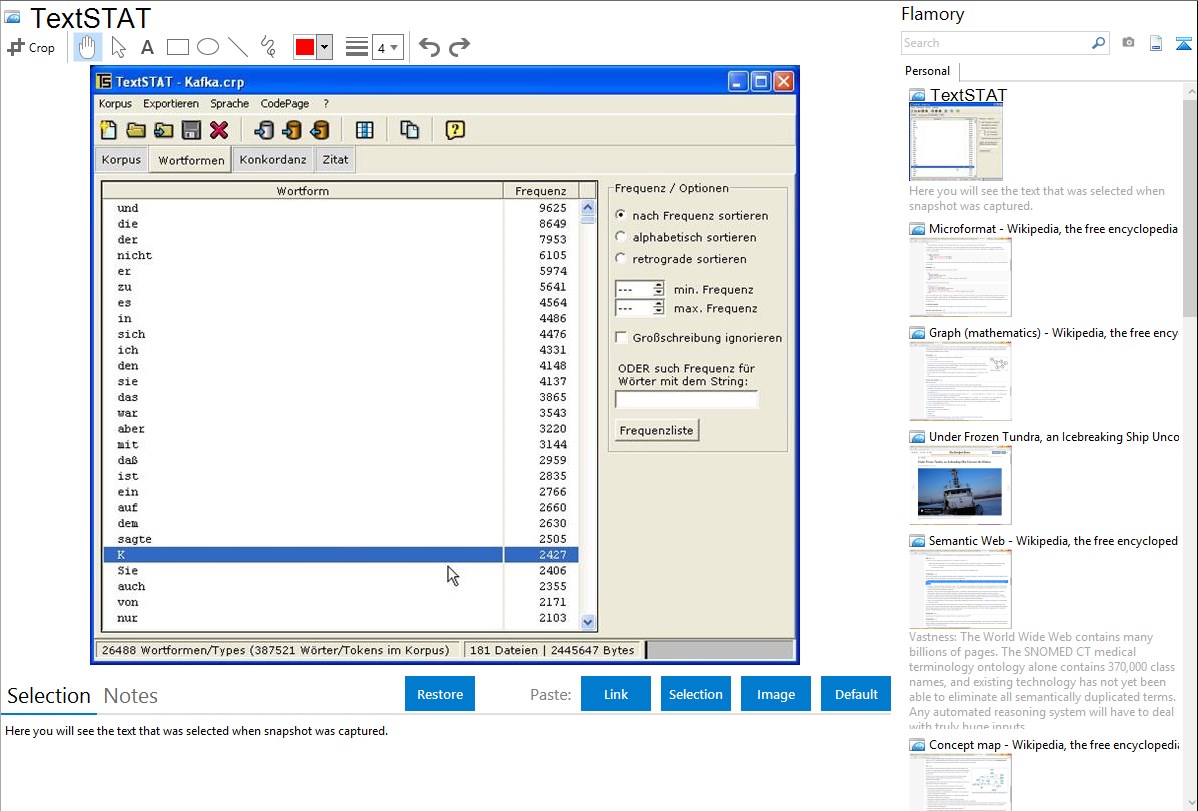Choose the arrow pointer tool
1198x811 pixels.
(118, 47)
